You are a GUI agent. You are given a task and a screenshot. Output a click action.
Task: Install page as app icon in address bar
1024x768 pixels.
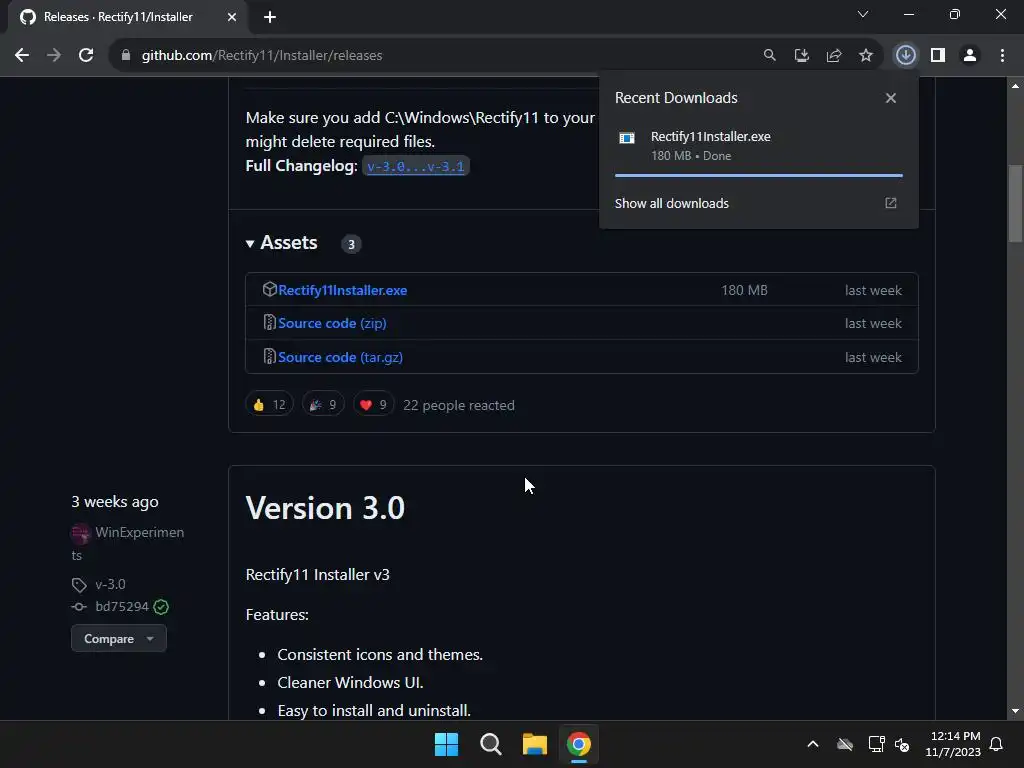802,56
